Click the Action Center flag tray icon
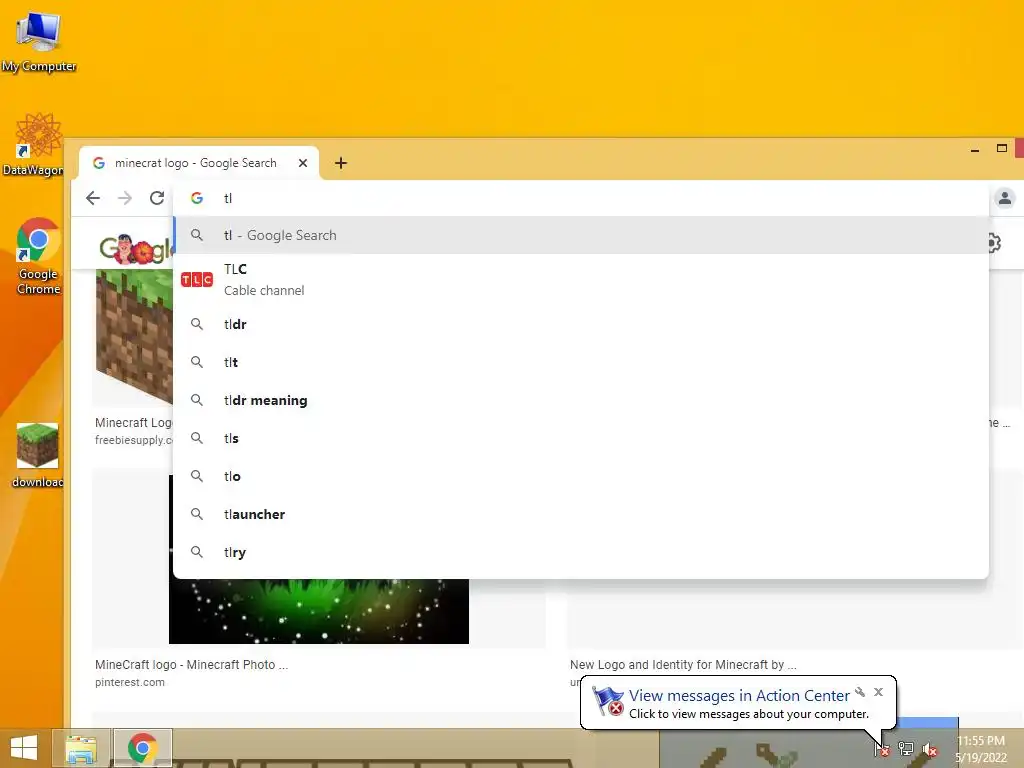Viewport: 1024px width, 768px height. point(882,748)
